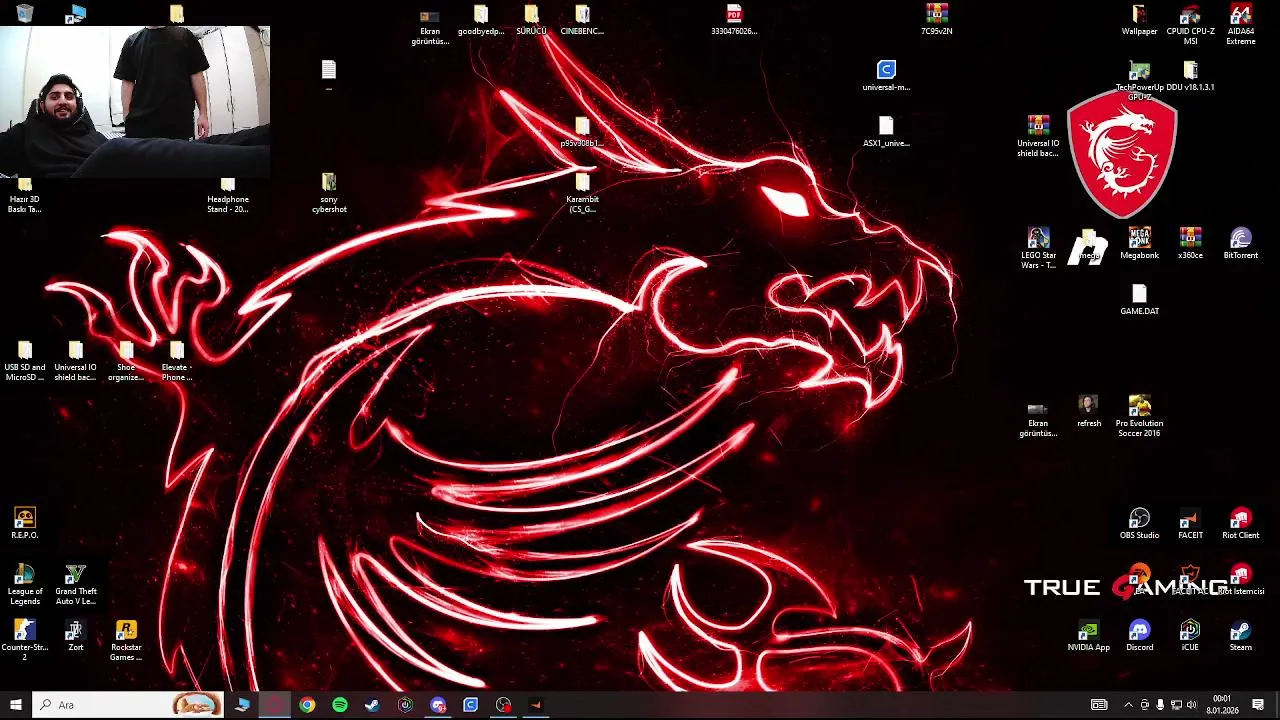Open the volume control in system tray
This screenshot has width=1280, height=720.
click(1191, 705)
